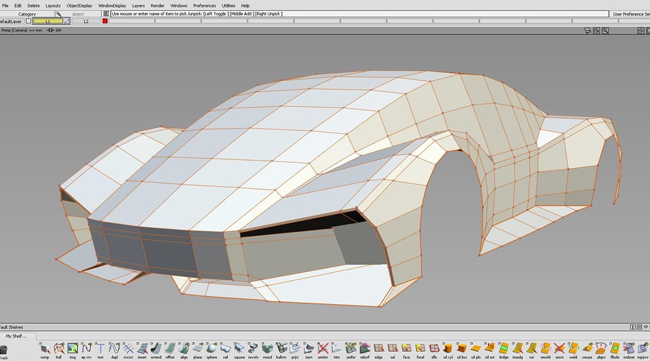Select the crvsct tool on the shelf
Viewport: 650px width, 361px height.
(x=128, y=351)
